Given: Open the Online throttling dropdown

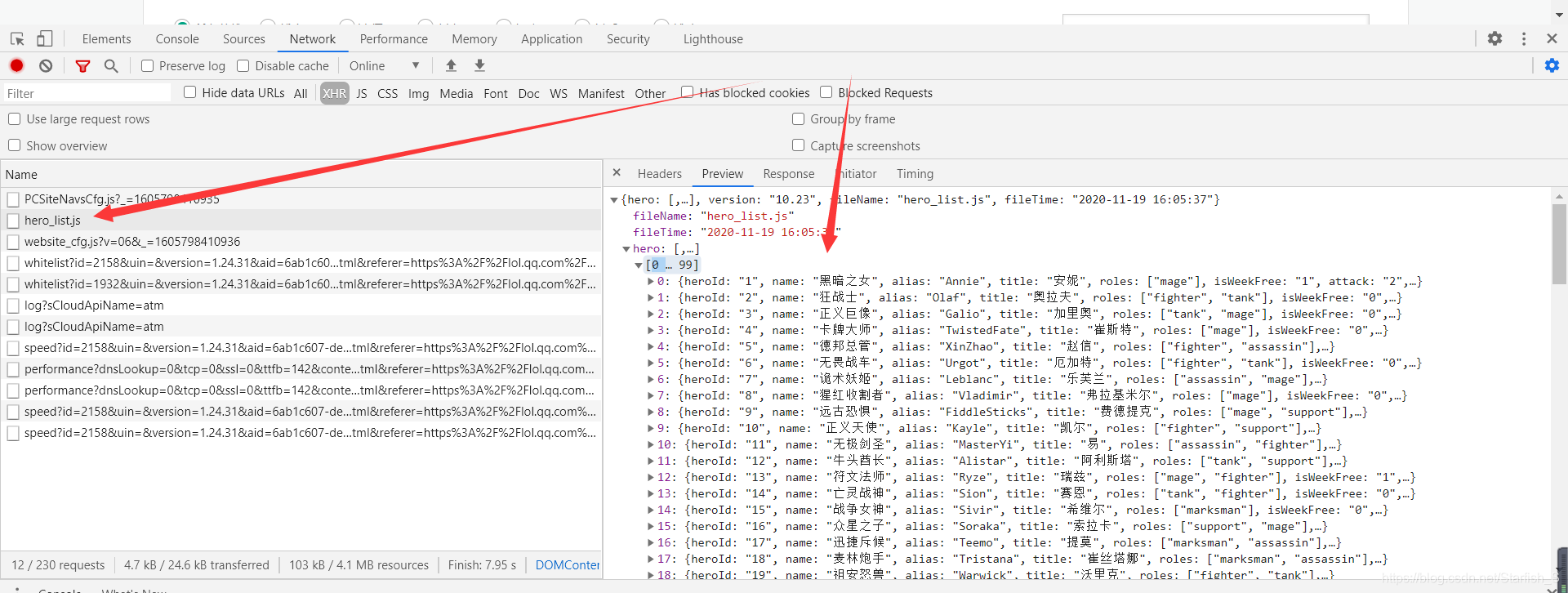Looking at the screenshot, I should pyautogui.click(x=384, y=65).
